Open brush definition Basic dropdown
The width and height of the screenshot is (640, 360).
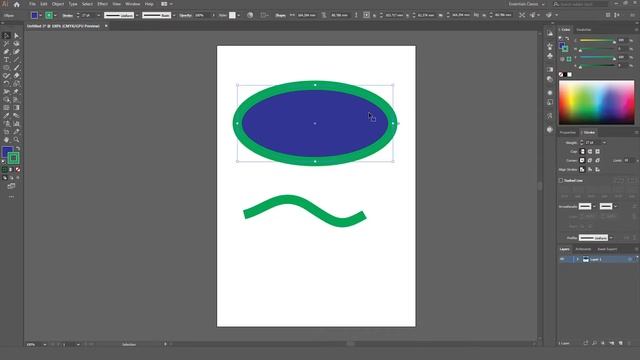[174, 16]
